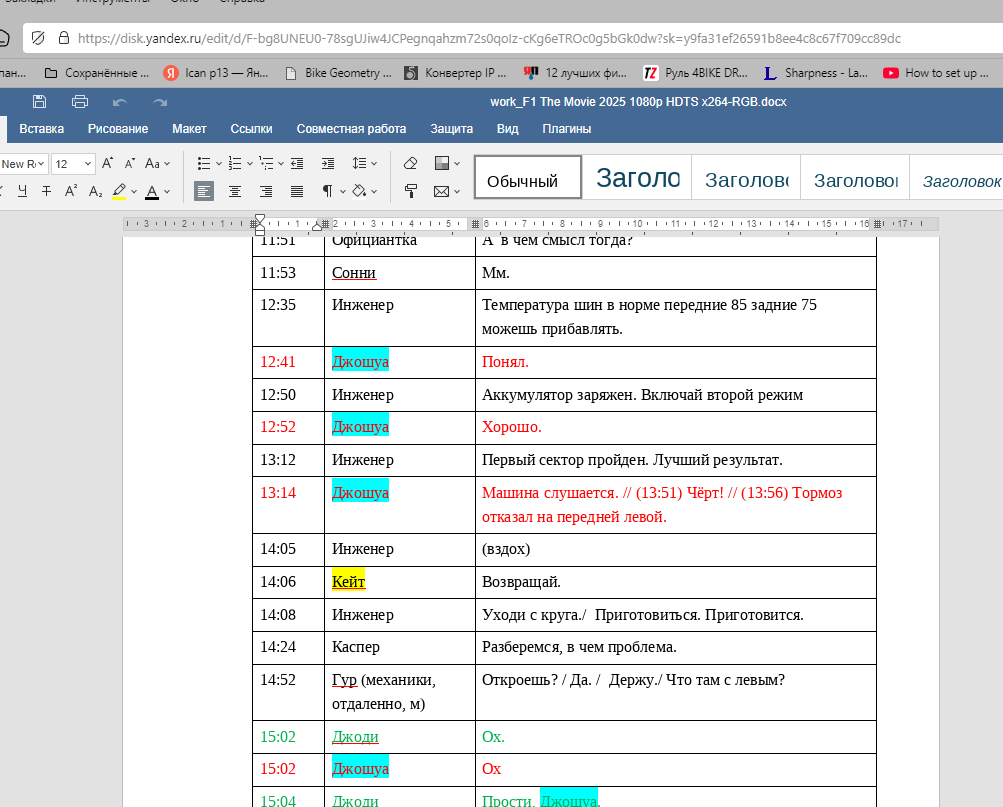Image resolution: width=1003 pixels, height=807 pixels.
Task: Set paragraph alignment to justified
Action: (x=297, y=191)
